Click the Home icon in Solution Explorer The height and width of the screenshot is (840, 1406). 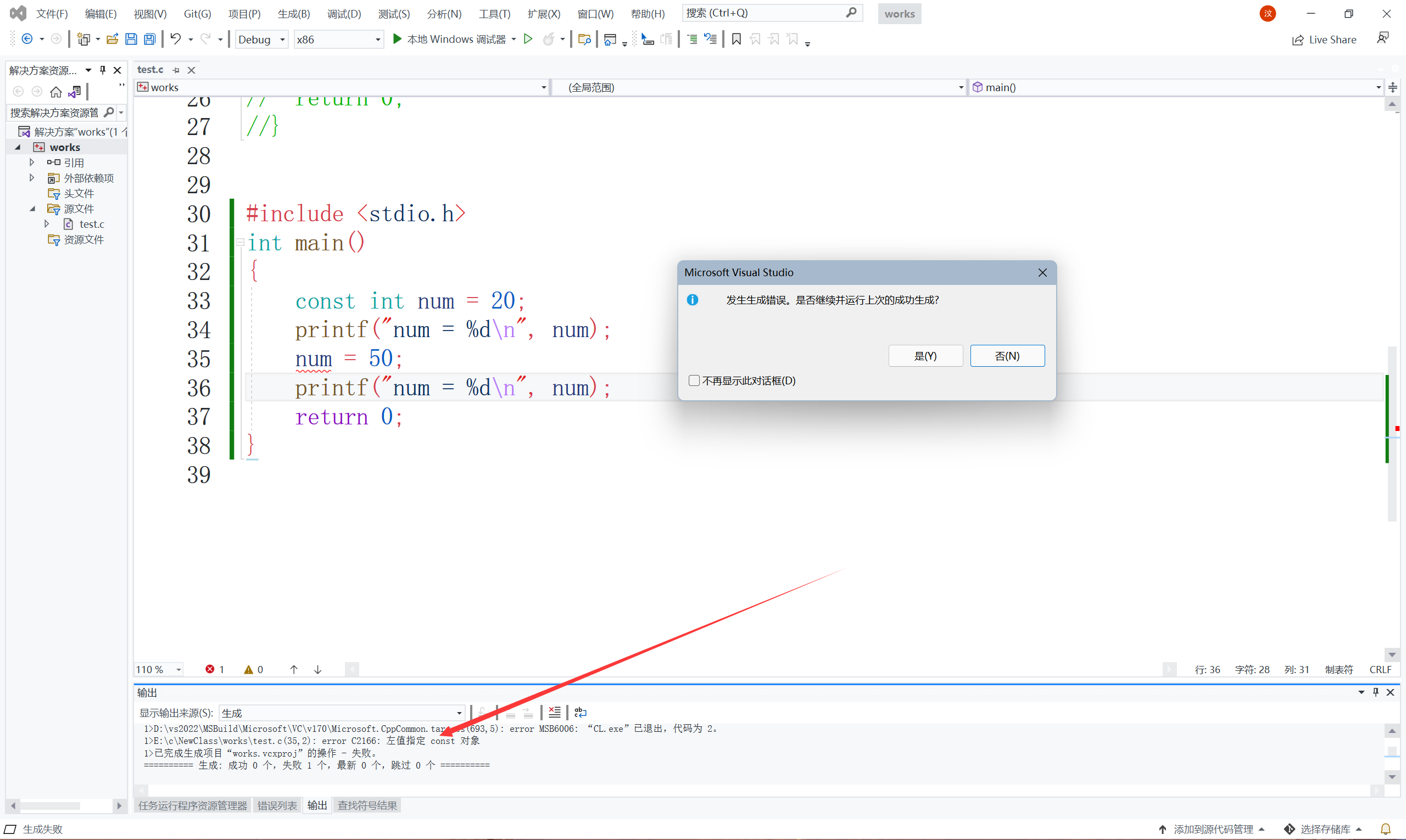(x=55, y=92)
